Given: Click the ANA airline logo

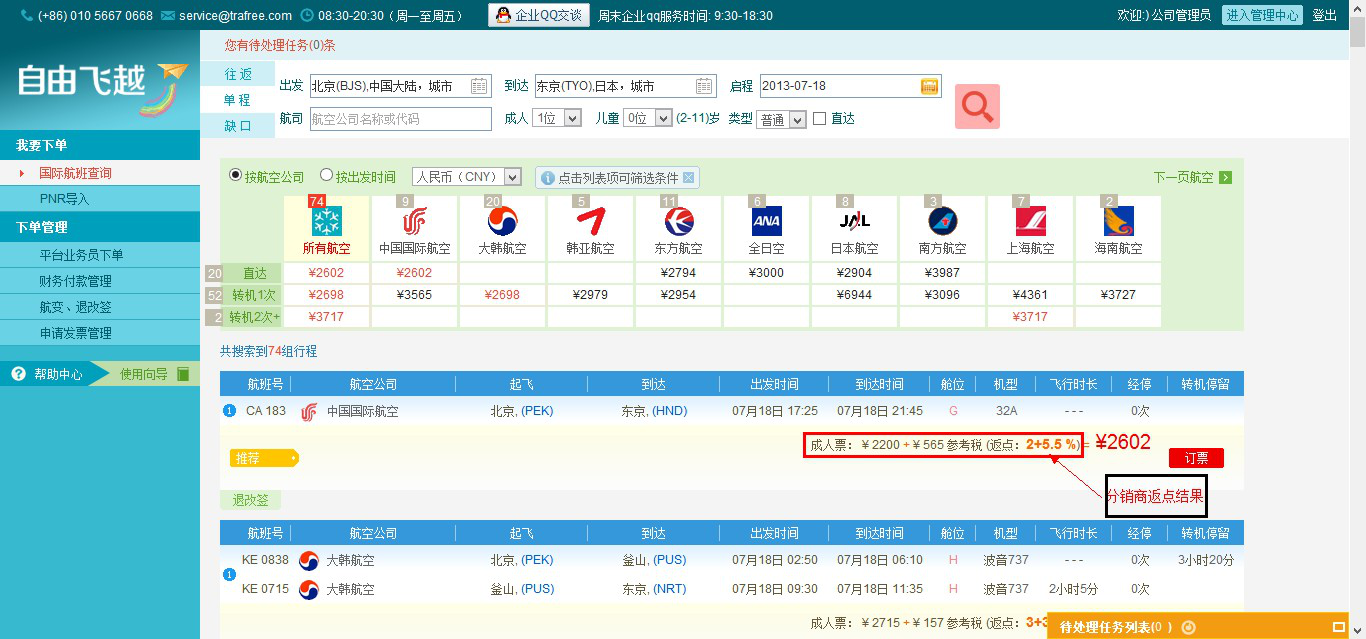Looking at the screenshot, I should click(x=766, y=221).
